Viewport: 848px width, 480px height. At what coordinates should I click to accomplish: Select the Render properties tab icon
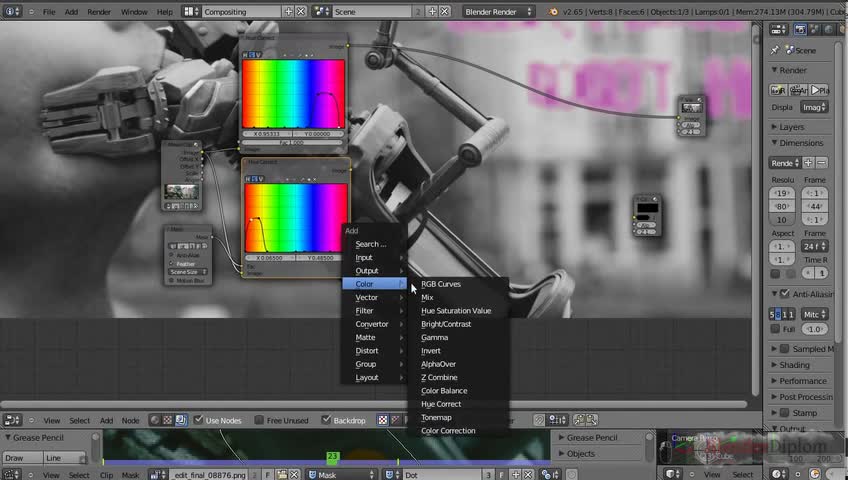800,29
